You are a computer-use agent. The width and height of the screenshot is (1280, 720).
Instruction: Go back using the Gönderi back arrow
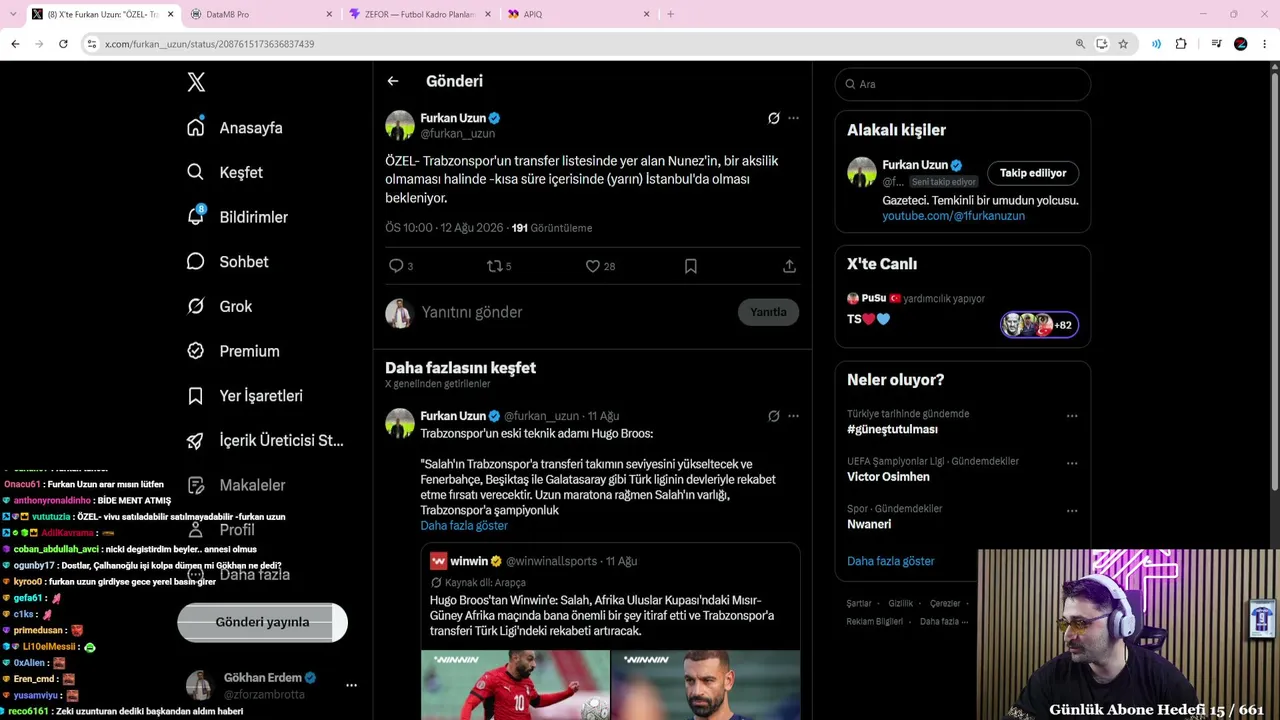pyautogui.click(x=393, y=81)
